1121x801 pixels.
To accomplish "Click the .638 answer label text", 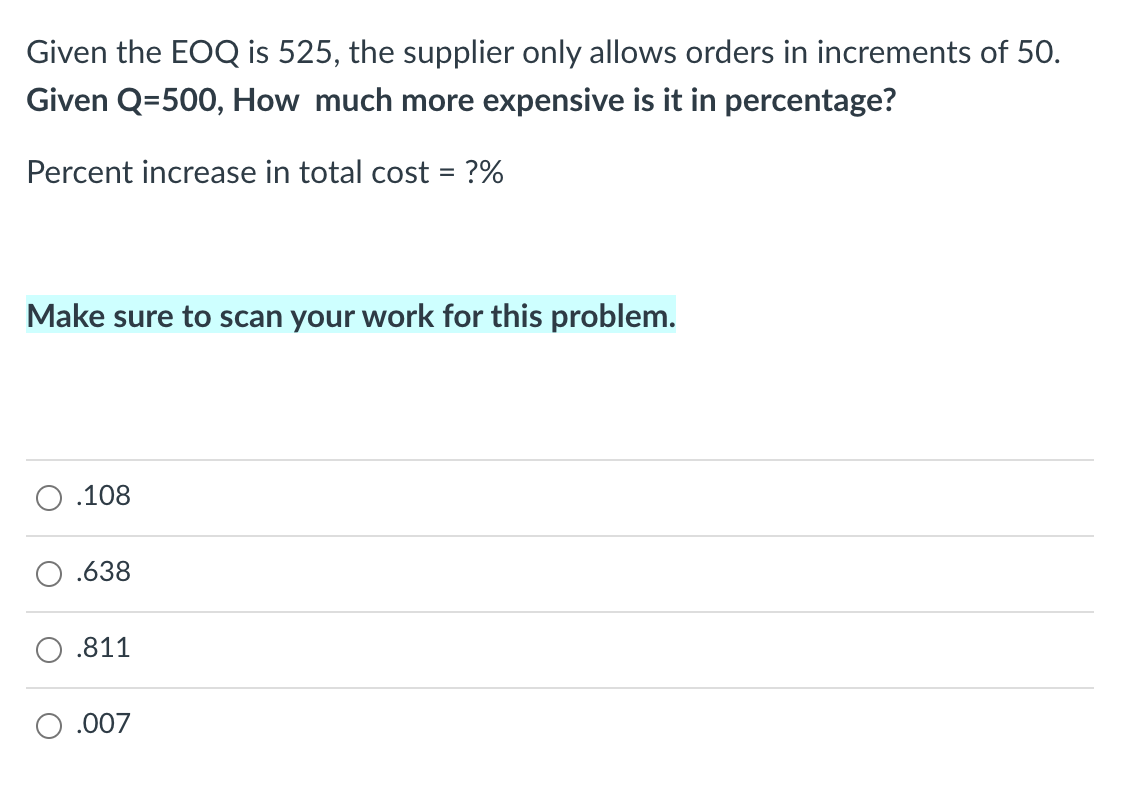I will (104, 572).
